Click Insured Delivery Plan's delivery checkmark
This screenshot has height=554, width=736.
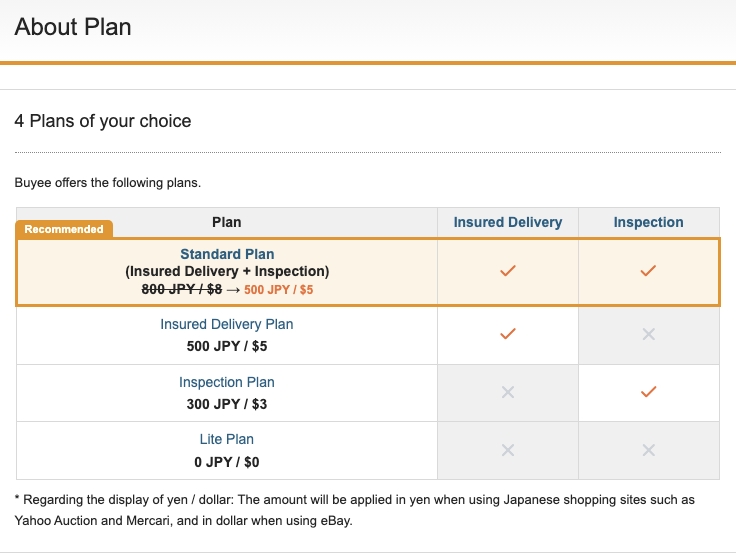[508, 334]
